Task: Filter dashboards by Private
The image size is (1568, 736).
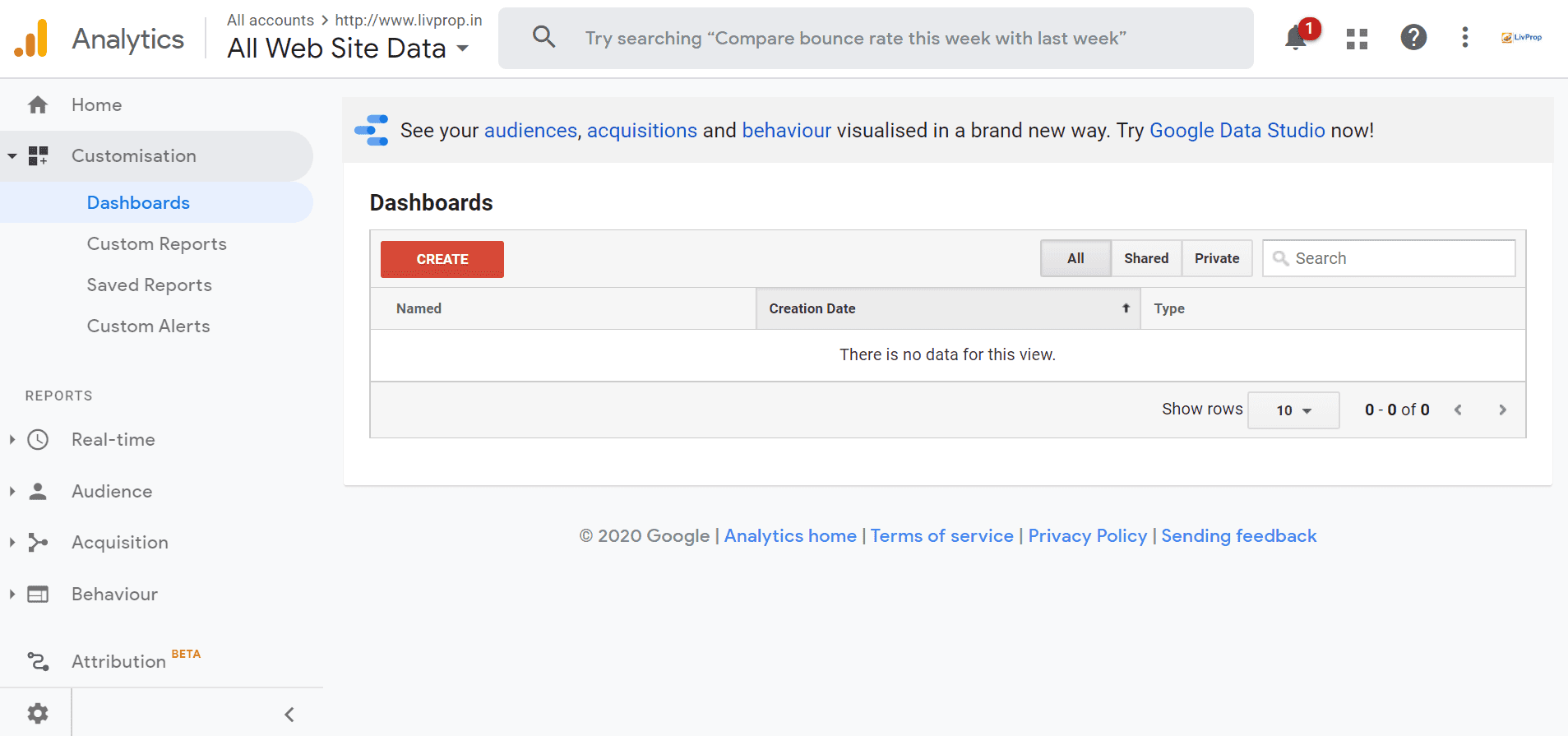Action: click(1216, 258)
